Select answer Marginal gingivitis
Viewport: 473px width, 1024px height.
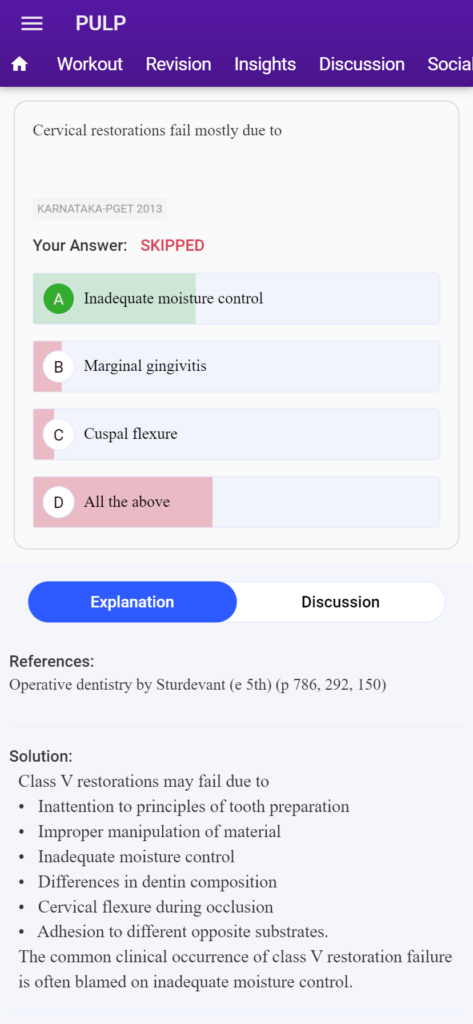(x=236, y=367)
